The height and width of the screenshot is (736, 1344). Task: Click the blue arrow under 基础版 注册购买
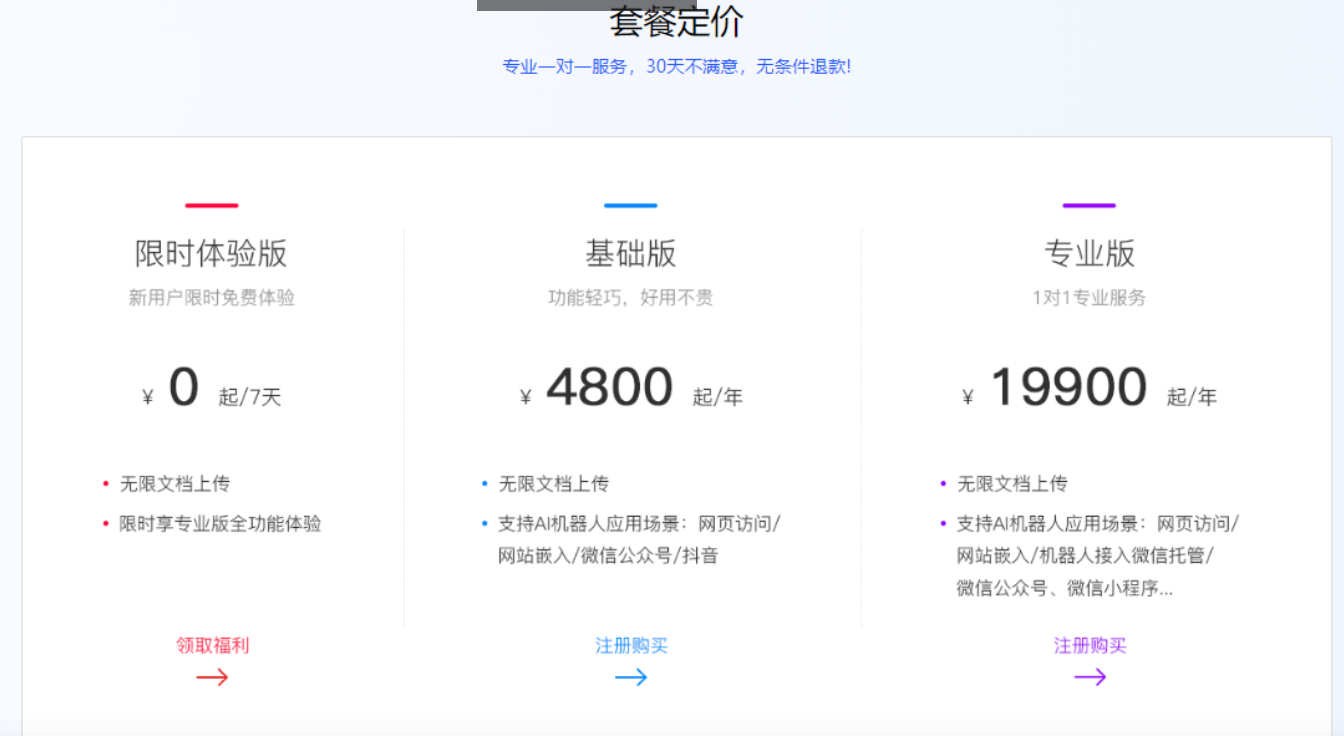click(x=631, y=679)
